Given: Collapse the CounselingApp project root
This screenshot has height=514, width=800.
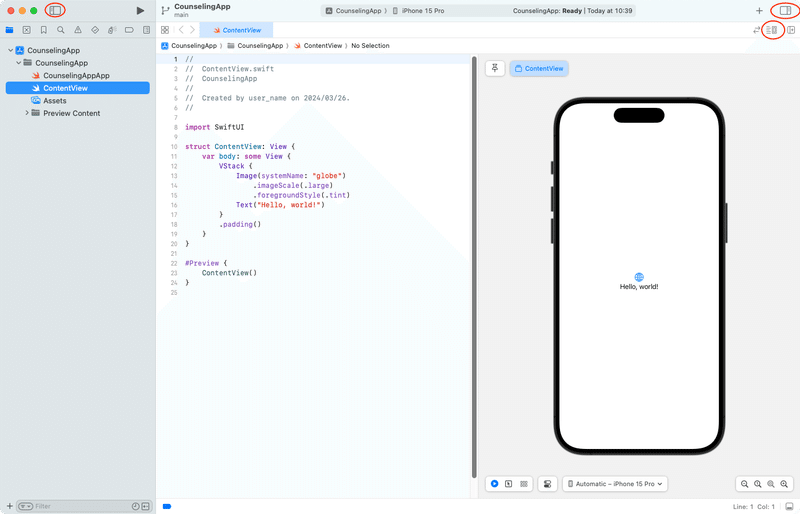Looking at the screenshot, I should tap(10, 50).
